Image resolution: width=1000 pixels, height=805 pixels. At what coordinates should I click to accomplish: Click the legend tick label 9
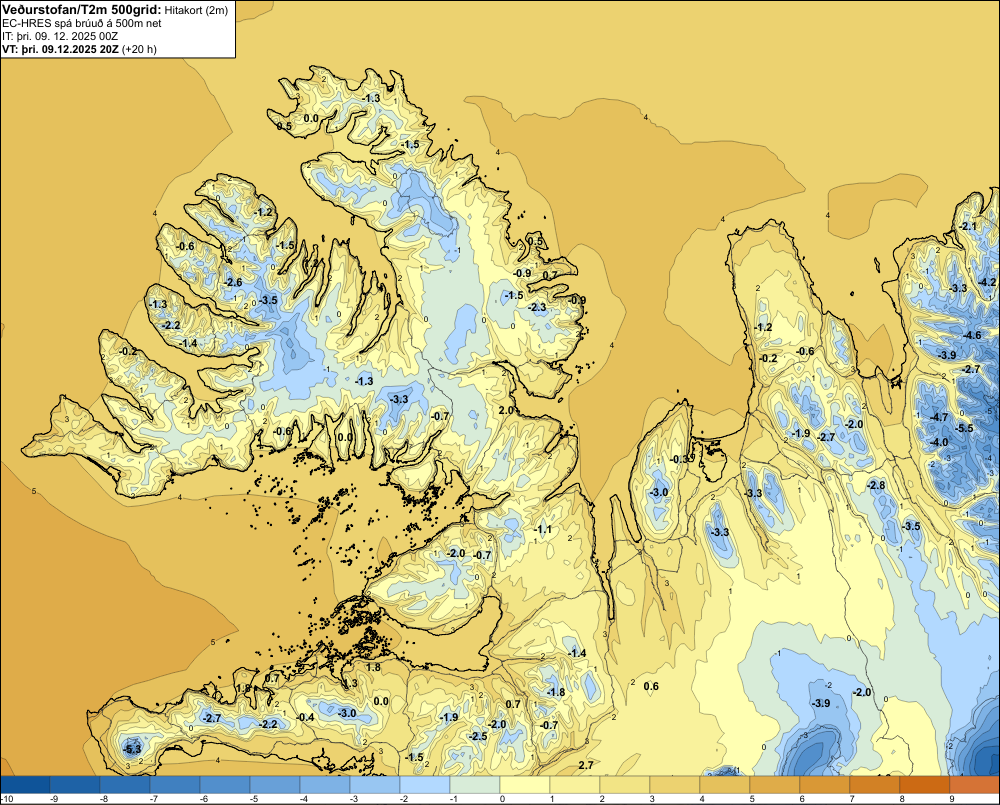[952, 799]
